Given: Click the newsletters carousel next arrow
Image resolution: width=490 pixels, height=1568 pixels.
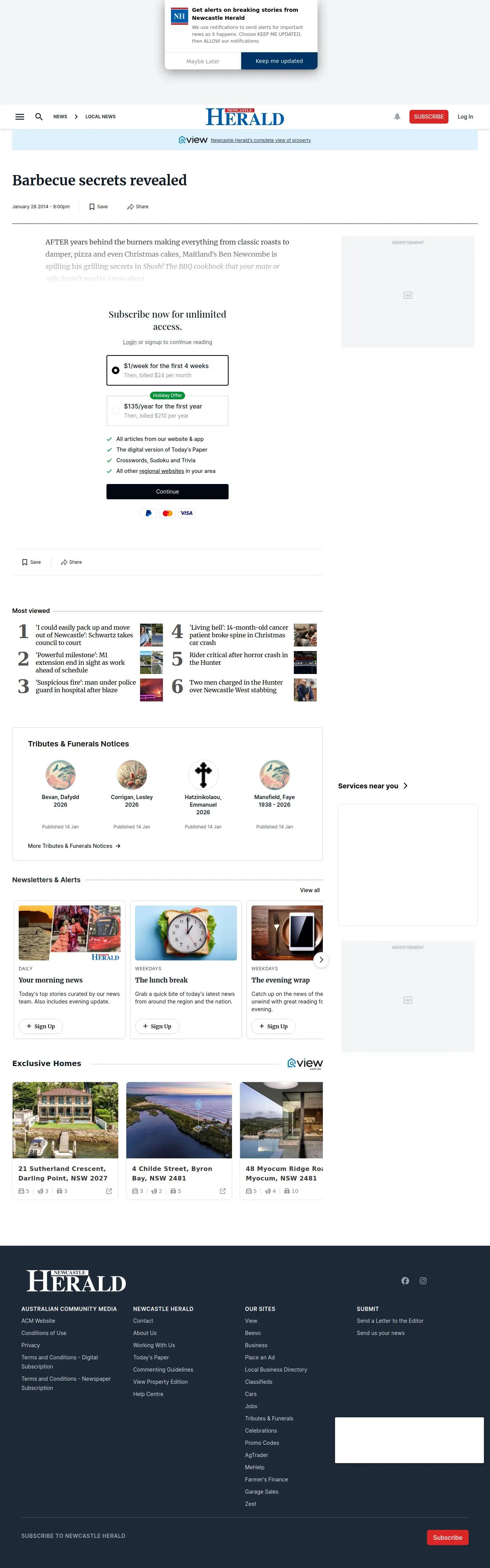Looking at the screenshot, I should tap(321, 960).
